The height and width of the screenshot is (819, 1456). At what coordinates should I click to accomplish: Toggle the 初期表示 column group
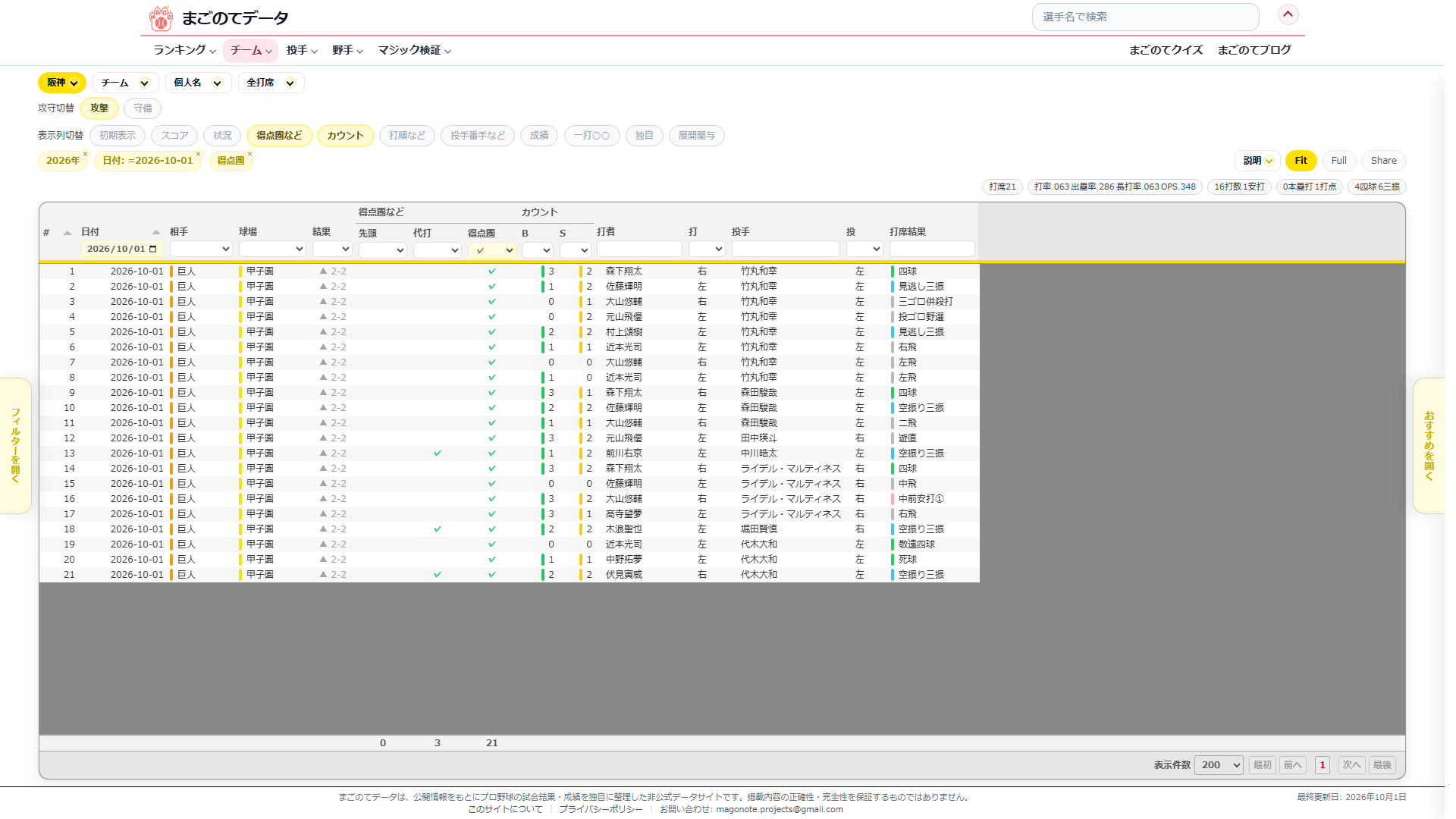coord(118,136)
